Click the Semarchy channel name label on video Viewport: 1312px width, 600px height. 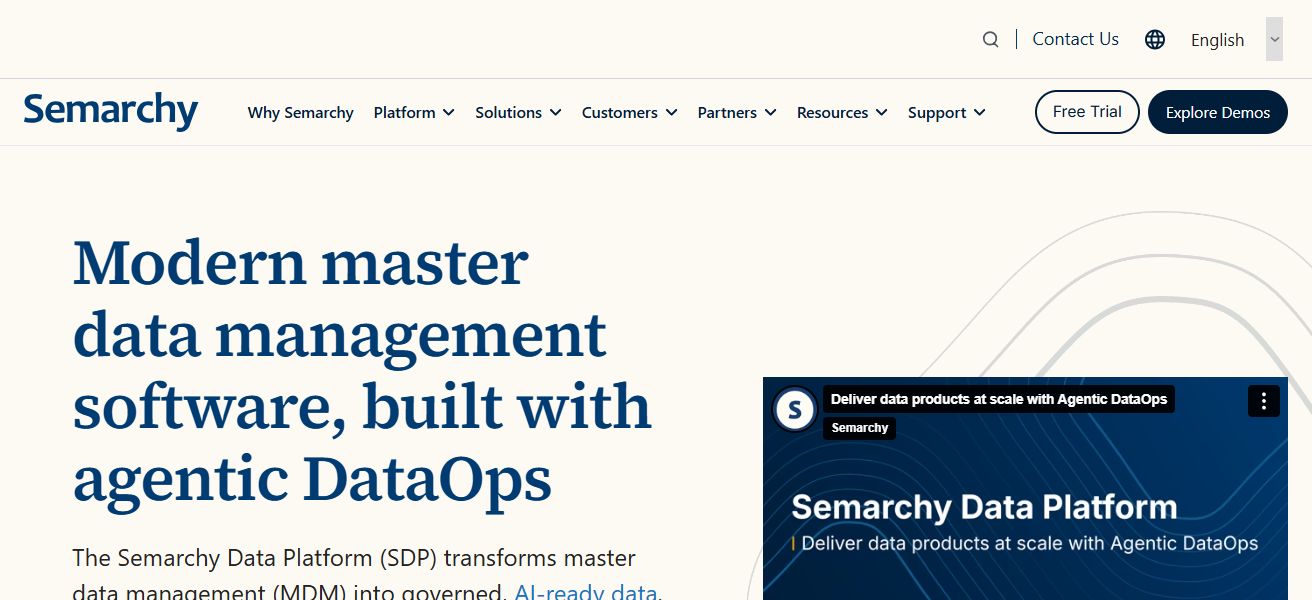point(859,428)
